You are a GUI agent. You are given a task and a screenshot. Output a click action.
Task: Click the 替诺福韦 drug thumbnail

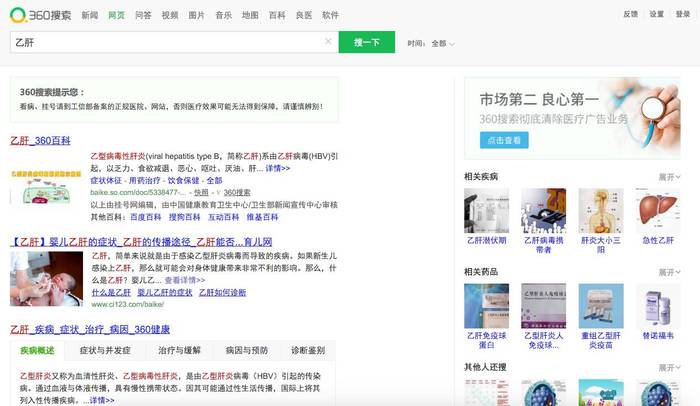658,306
